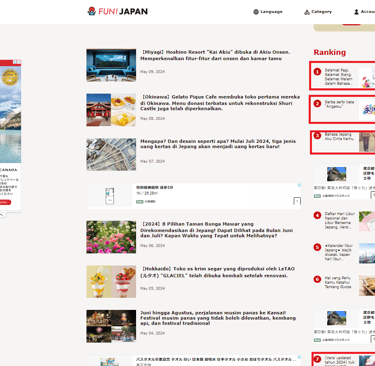Click the number 3 ranking badge
Image resolution: width=375 pixels, height=366 pixels.
[317, 136]
